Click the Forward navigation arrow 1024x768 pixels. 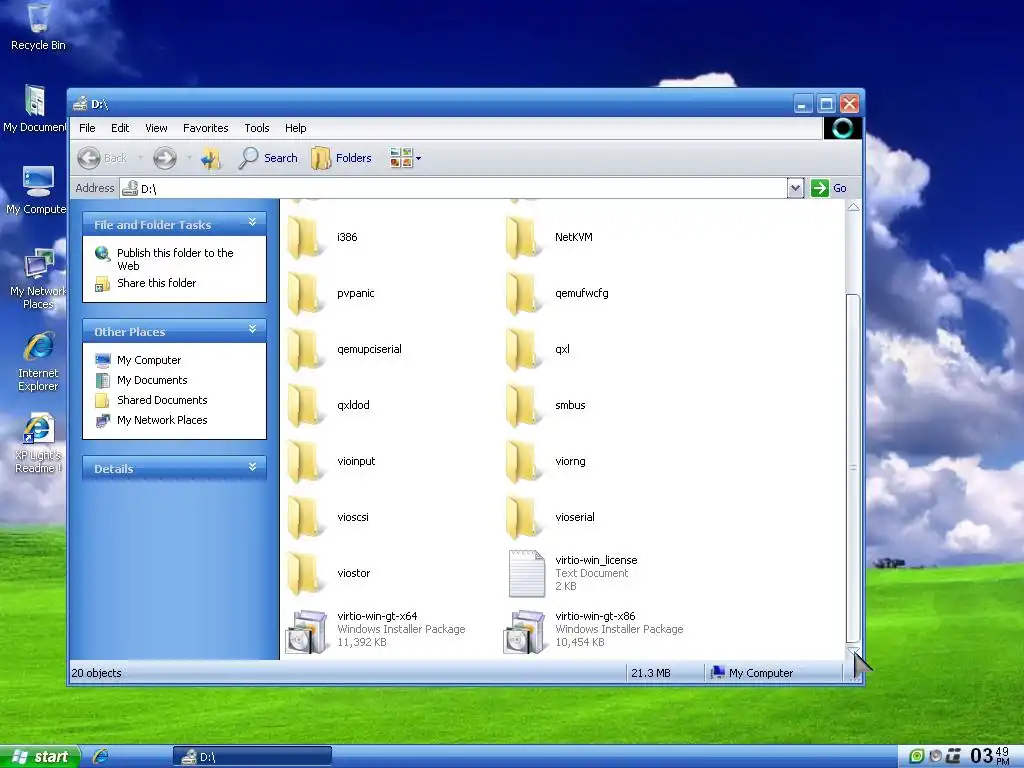pyautogui.click(x=165, y=158)
